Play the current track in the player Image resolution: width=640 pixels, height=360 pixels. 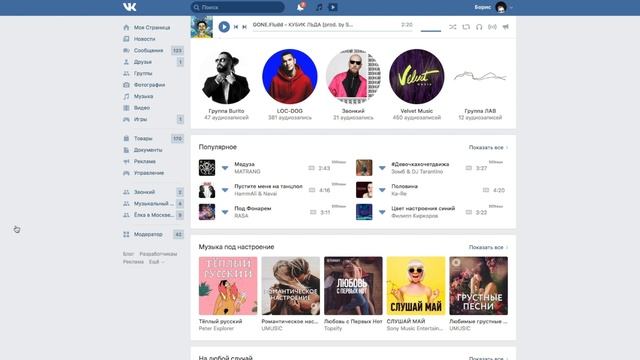pos(224,27)
